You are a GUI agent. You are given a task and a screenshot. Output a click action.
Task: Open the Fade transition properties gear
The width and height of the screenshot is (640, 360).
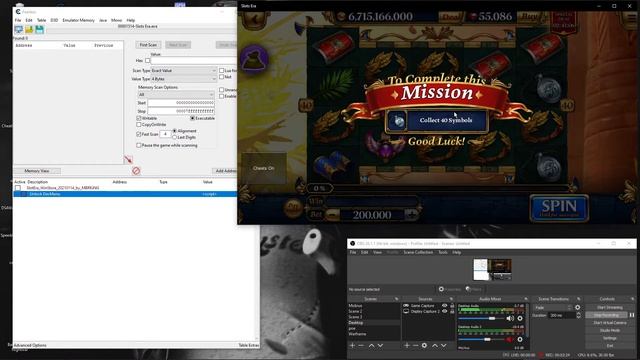pyautogui.click(x=578, y=307)
